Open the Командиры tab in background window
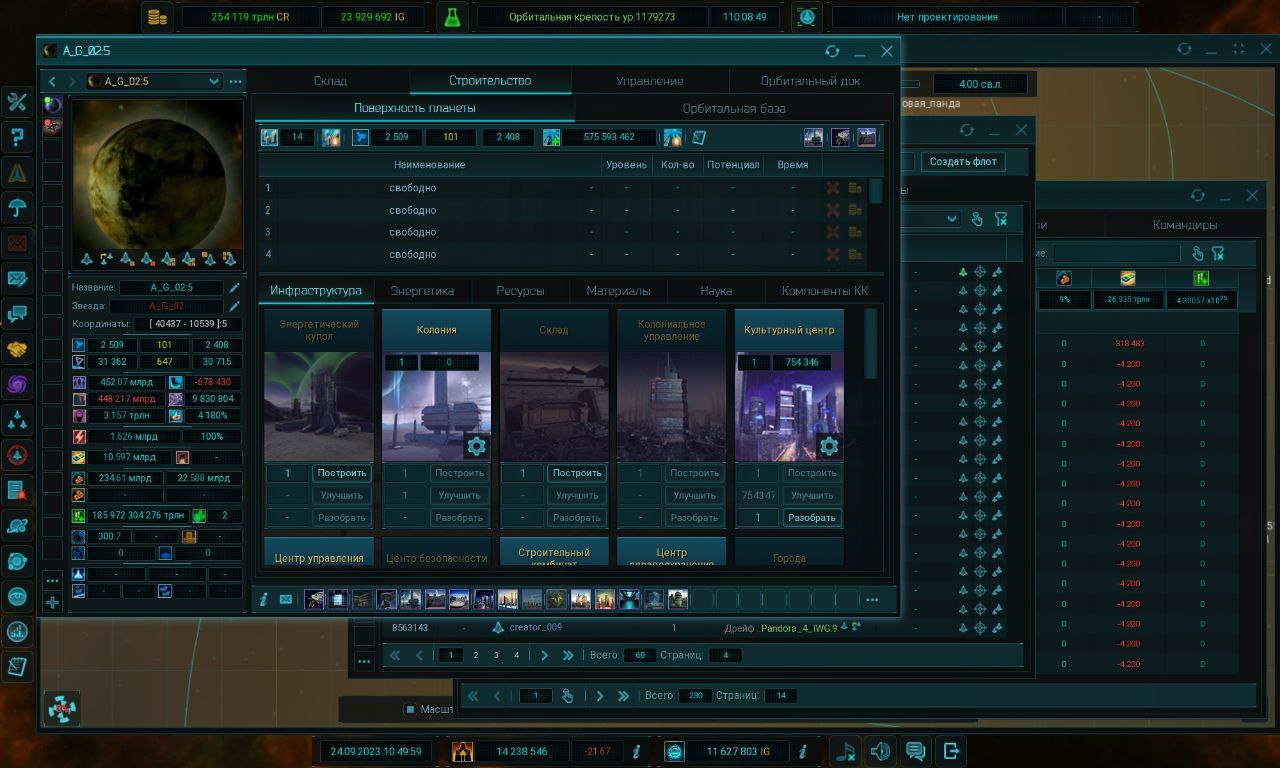The width and height of the screenshot is (1280, 768). point(1185,225)
